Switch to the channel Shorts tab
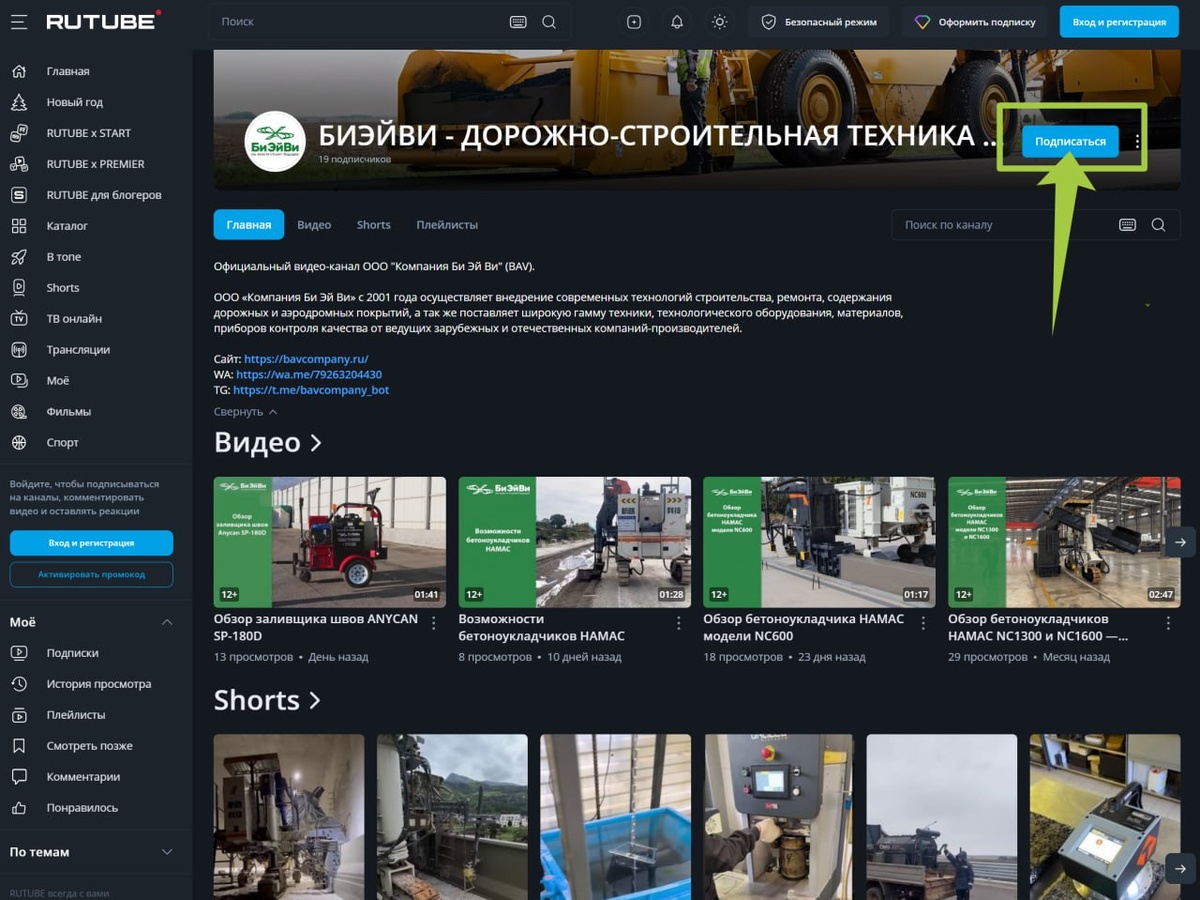Image resolution: width=1200 pixels, height=900 pixels. [374, 225]
